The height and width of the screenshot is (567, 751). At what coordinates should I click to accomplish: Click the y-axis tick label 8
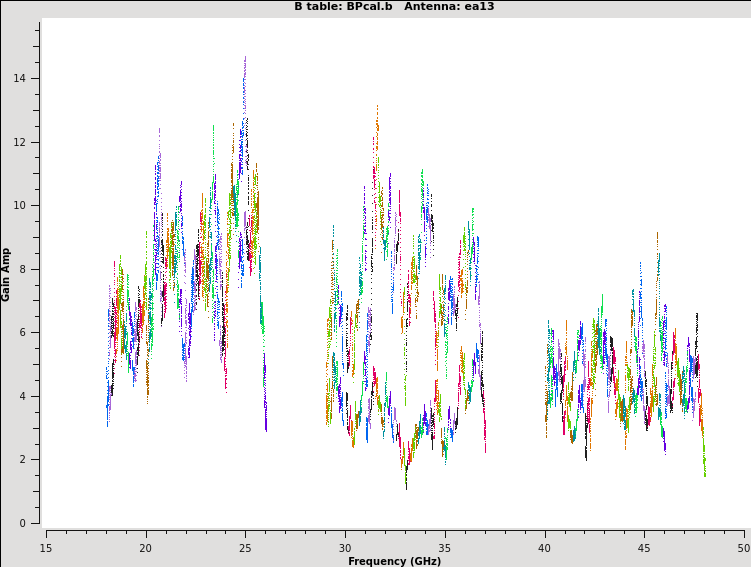pyautogui.click(x=24, y=269)
